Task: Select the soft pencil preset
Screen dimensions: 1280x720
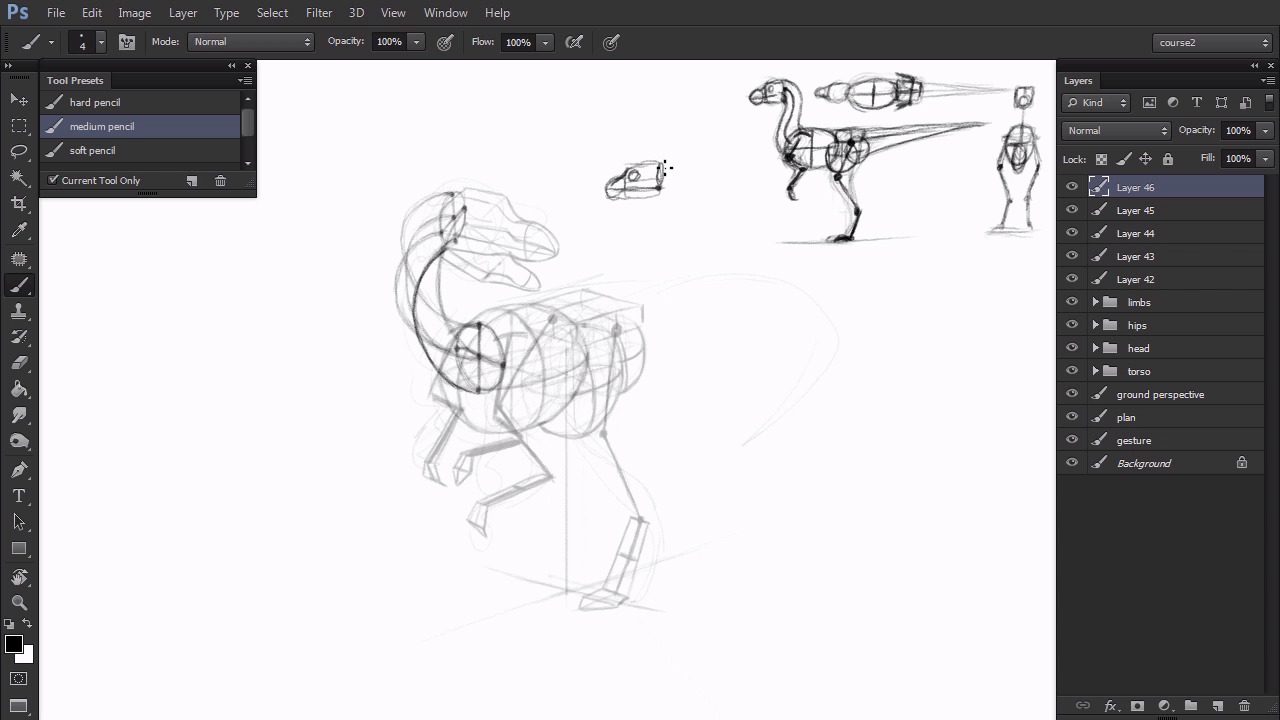Action: click(93, 151)
